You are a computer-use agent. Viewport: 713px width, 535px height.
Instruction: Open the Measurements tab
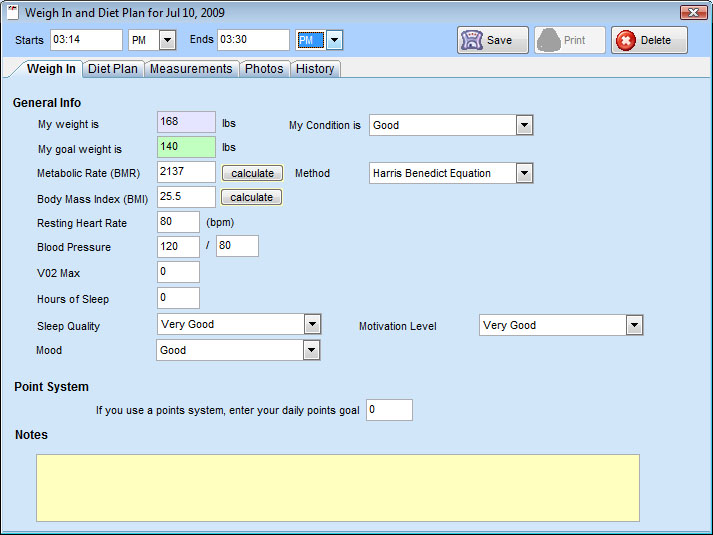pyautogui.click(x=191, y=69)
